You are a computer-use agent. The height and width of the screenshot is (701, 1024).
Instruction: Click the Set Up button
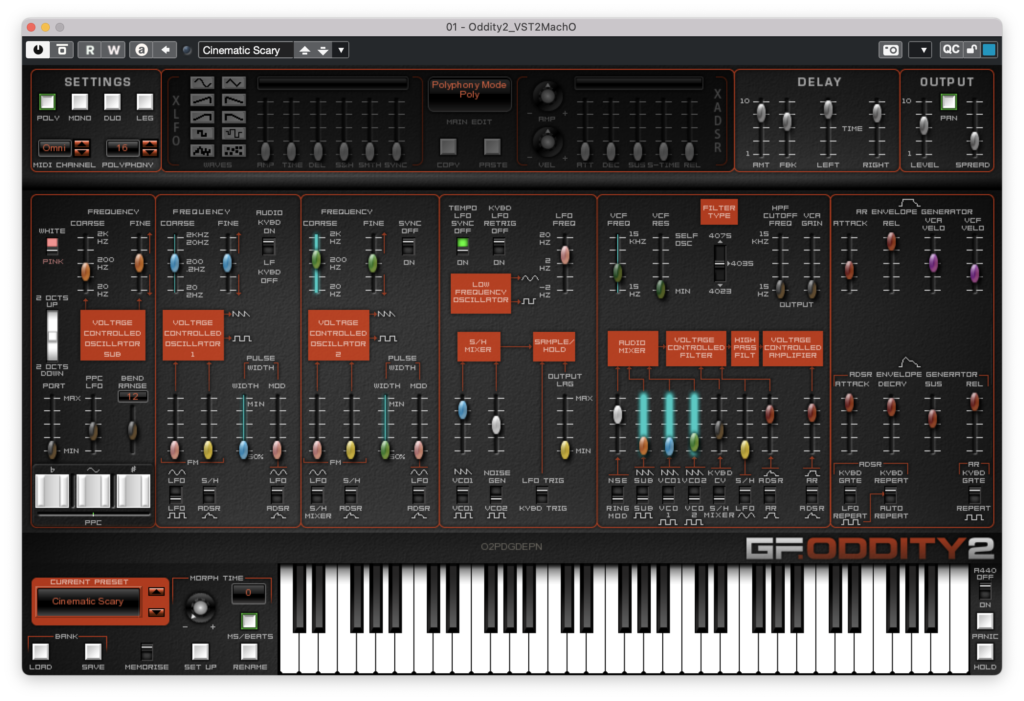tap(200, 651)
